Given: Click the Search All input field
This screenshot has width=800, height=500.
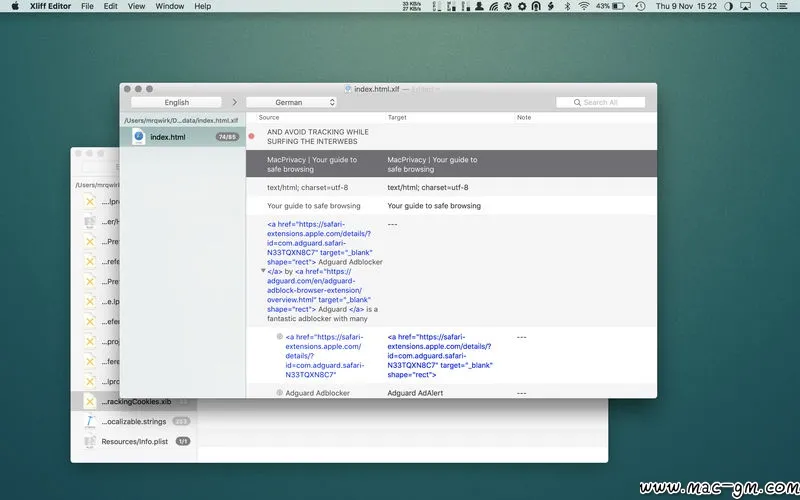Looking at the screenshot, I should coord(601,103).
